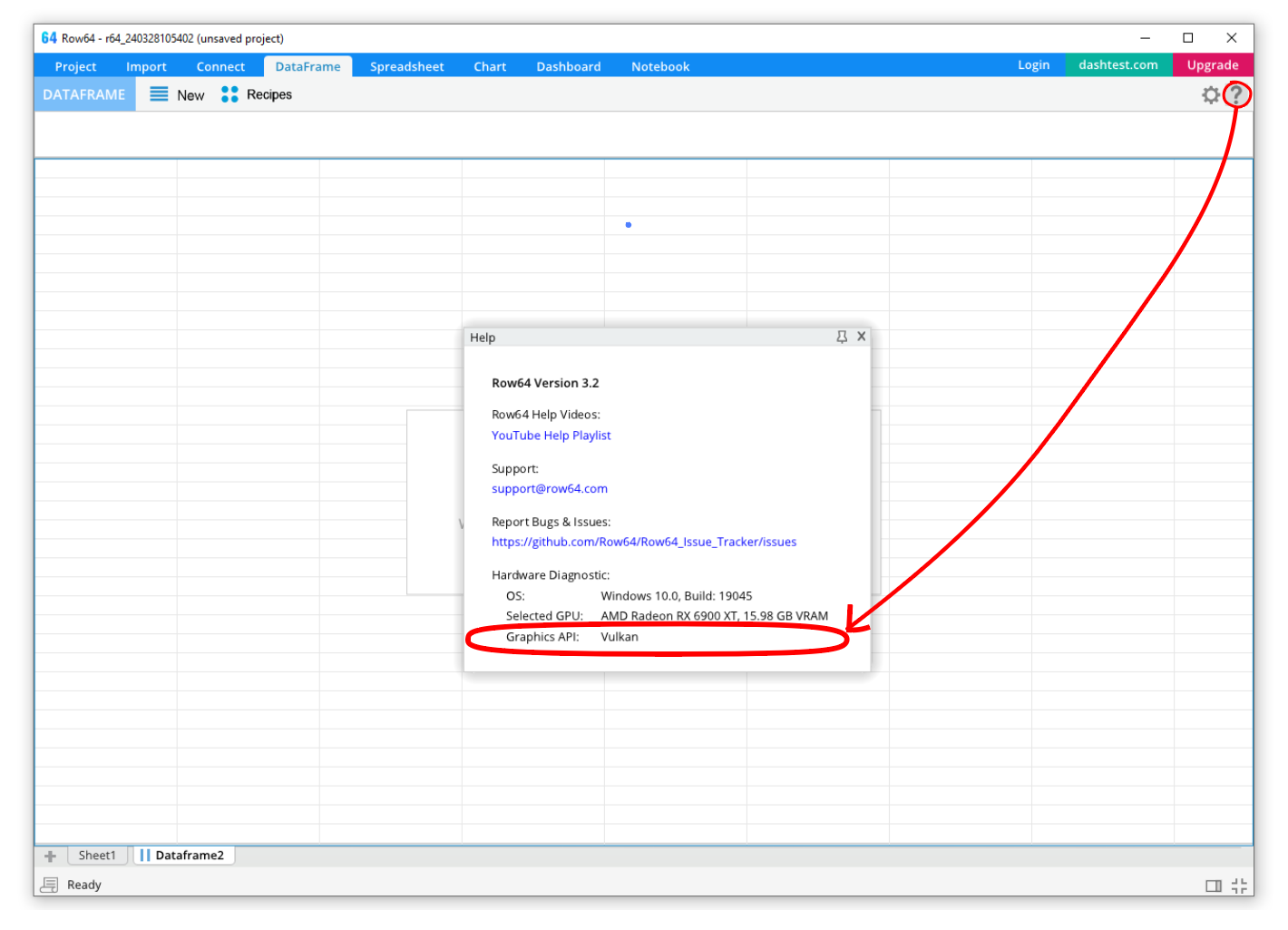Screen dimensions: 1288x930
Task: Click the collapse fullscreen arrows icon
Action: (1239, 886)
